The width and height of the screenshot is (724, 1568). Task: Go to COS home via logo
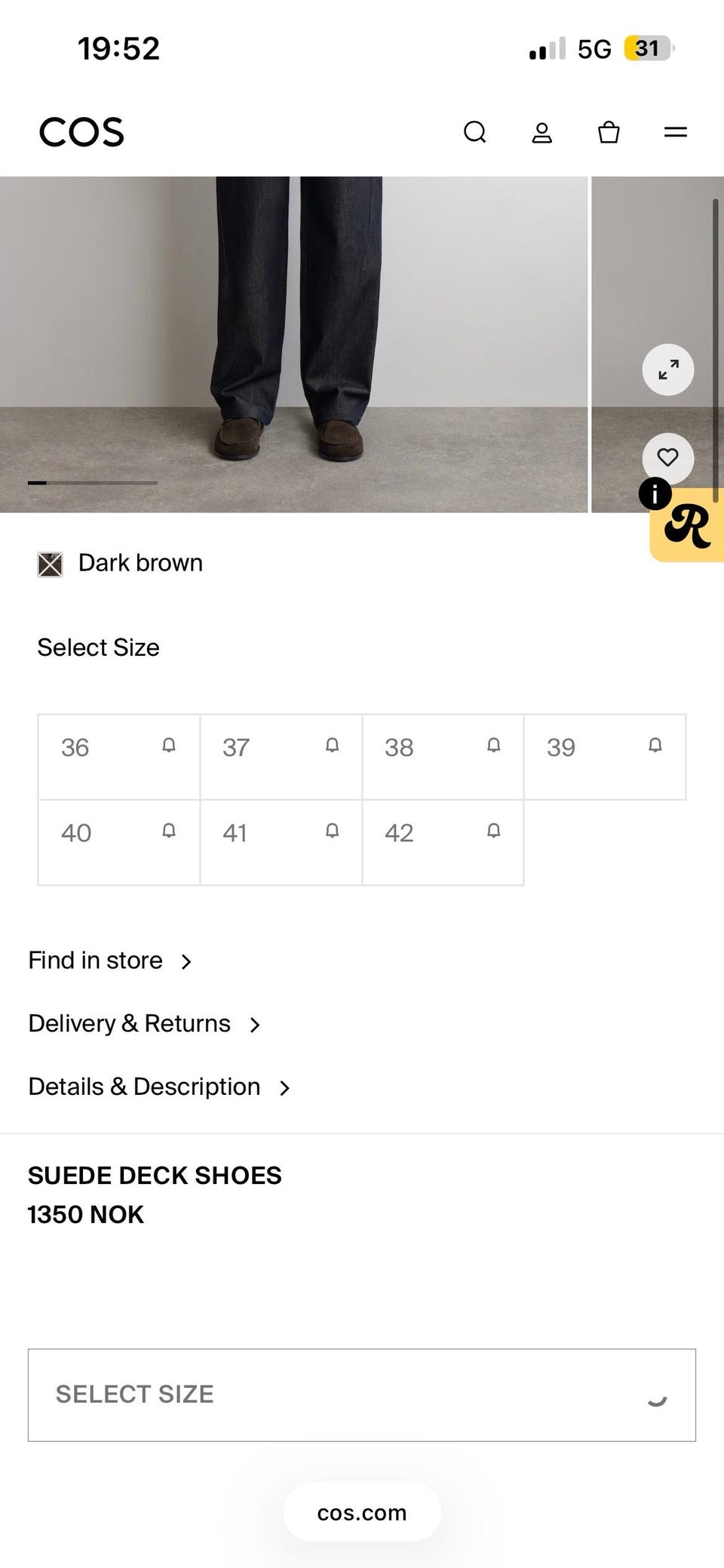point(81,132)
